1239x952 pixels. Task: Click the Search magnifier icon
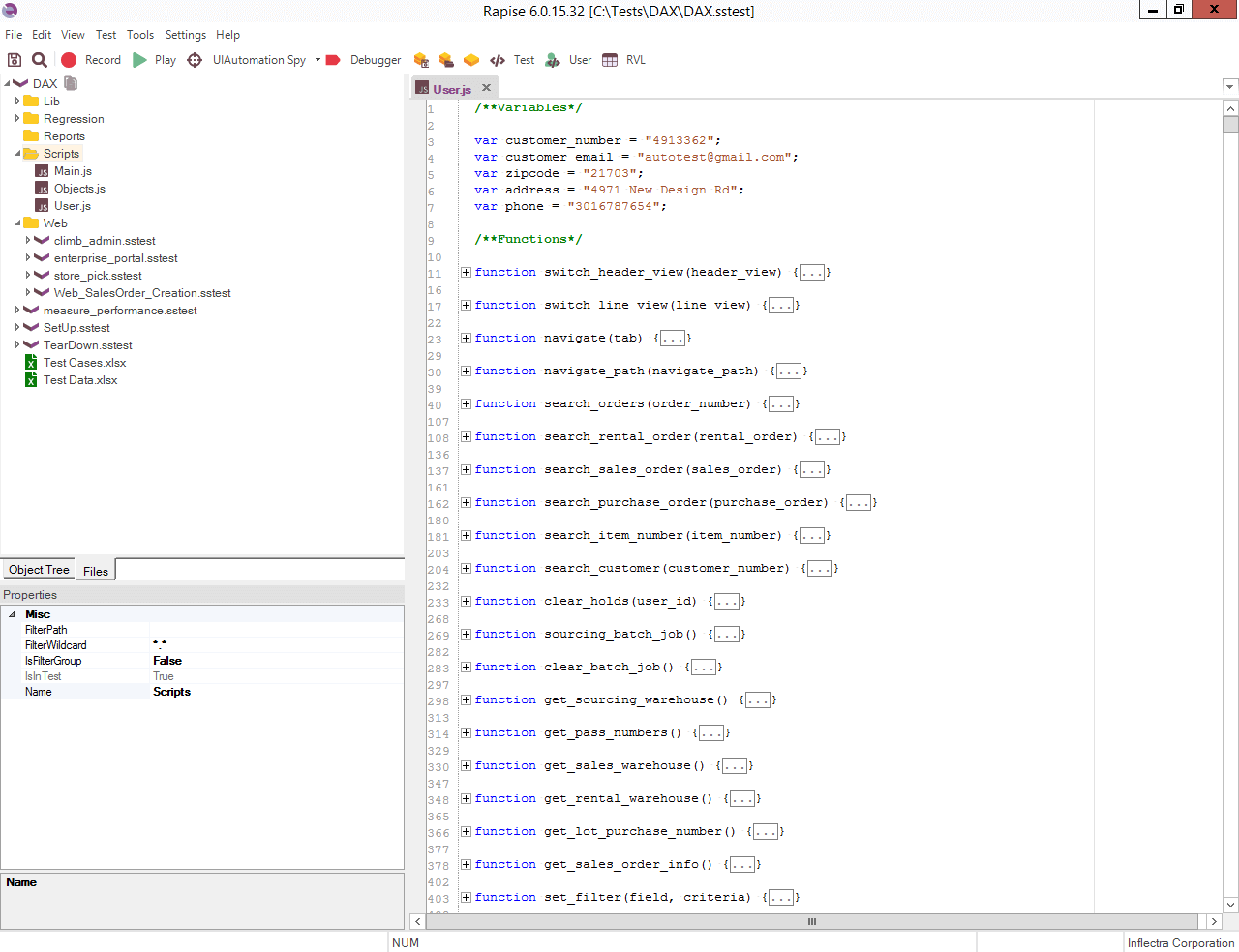point(40,60)
